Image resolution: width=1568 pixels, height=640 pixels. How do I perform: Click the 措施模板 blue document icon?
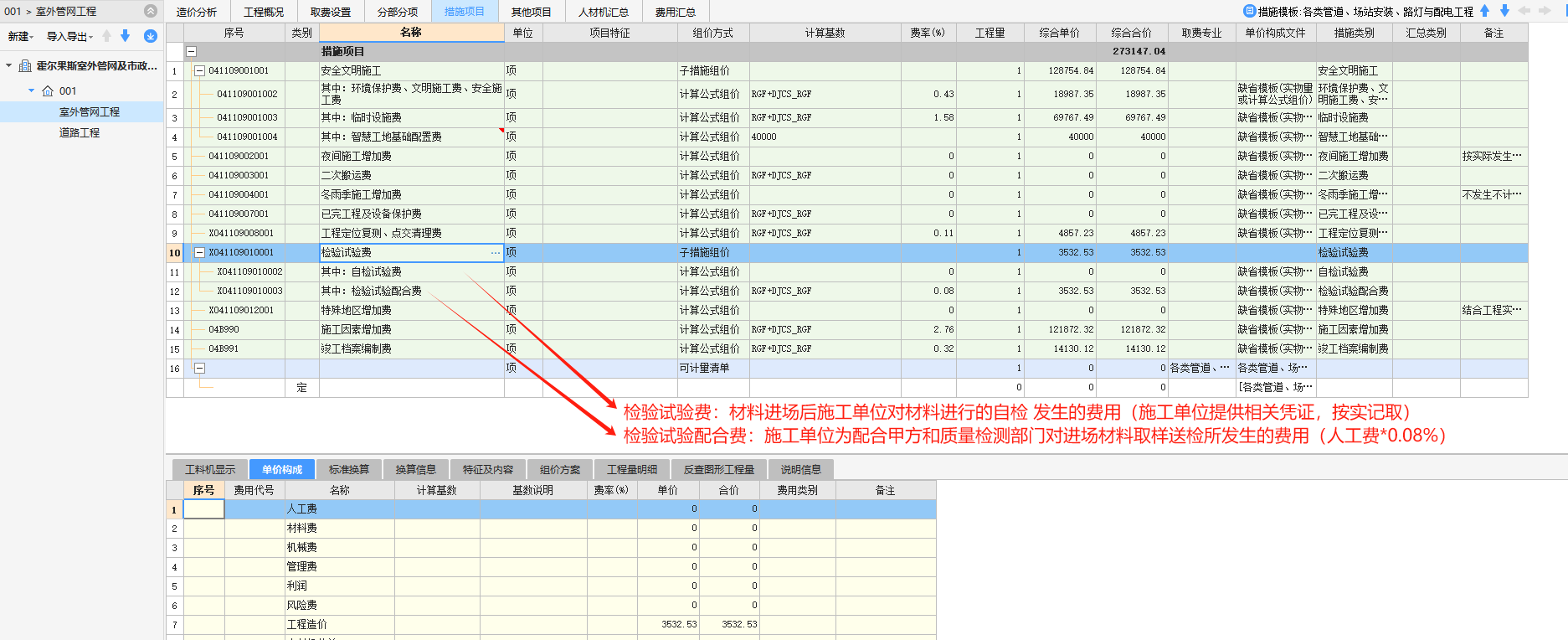click(x=1249, y=11)
